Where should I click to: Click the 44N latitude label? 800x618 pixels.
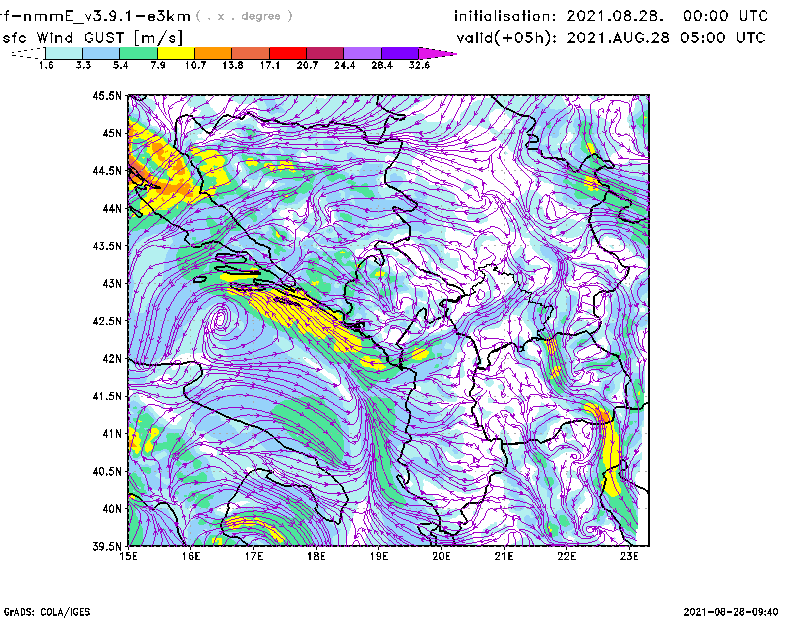pyautogui.click(x=112, y=208)
